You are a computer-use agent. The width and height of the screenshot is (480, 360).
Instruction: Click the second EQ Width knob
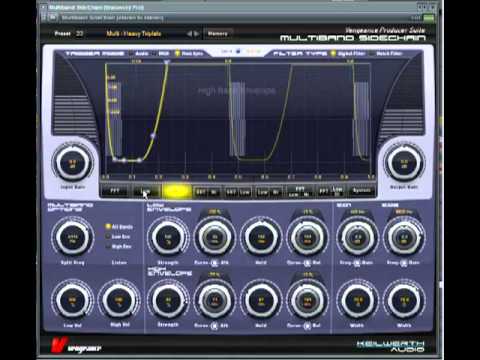(404, 300)
